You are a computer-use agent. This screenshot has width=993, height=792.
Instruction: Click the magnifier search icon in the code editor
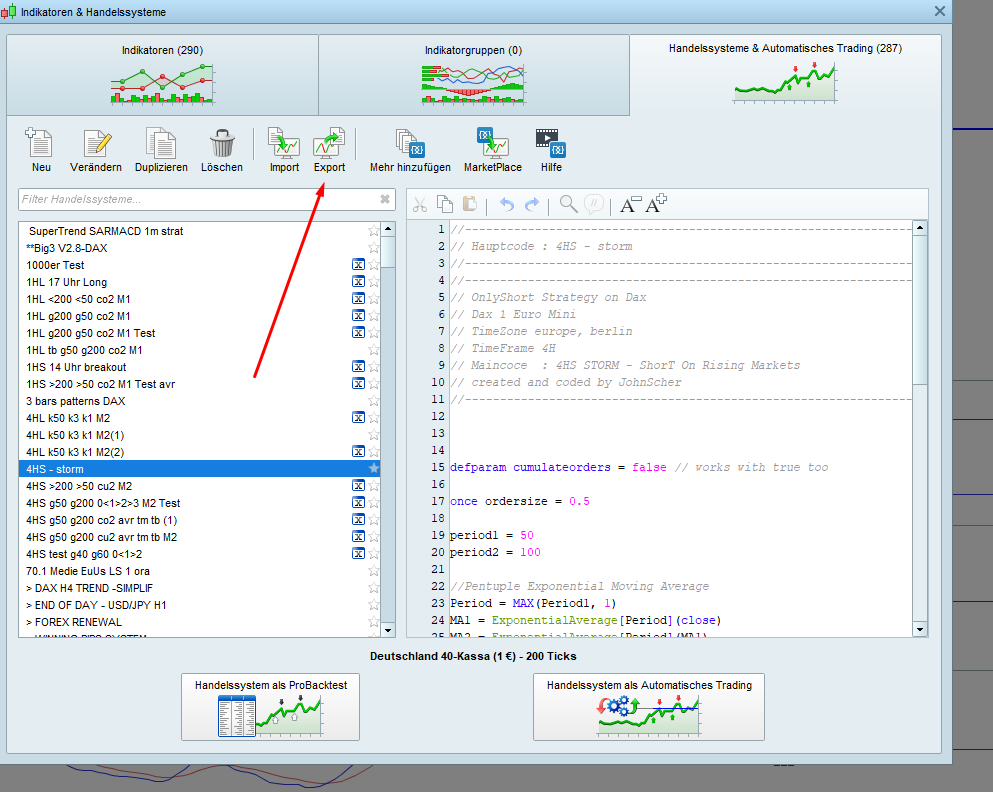(568, 205)
